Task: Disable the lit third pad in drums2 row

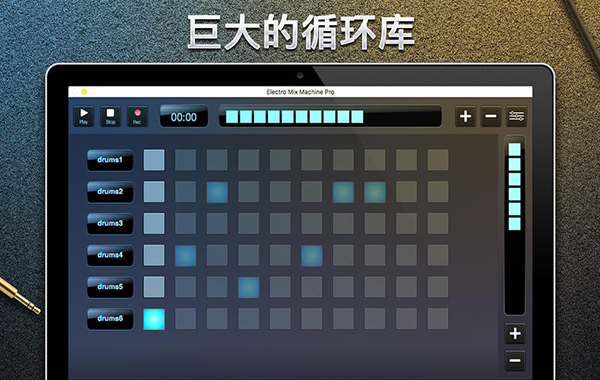Action: [217, 192]
